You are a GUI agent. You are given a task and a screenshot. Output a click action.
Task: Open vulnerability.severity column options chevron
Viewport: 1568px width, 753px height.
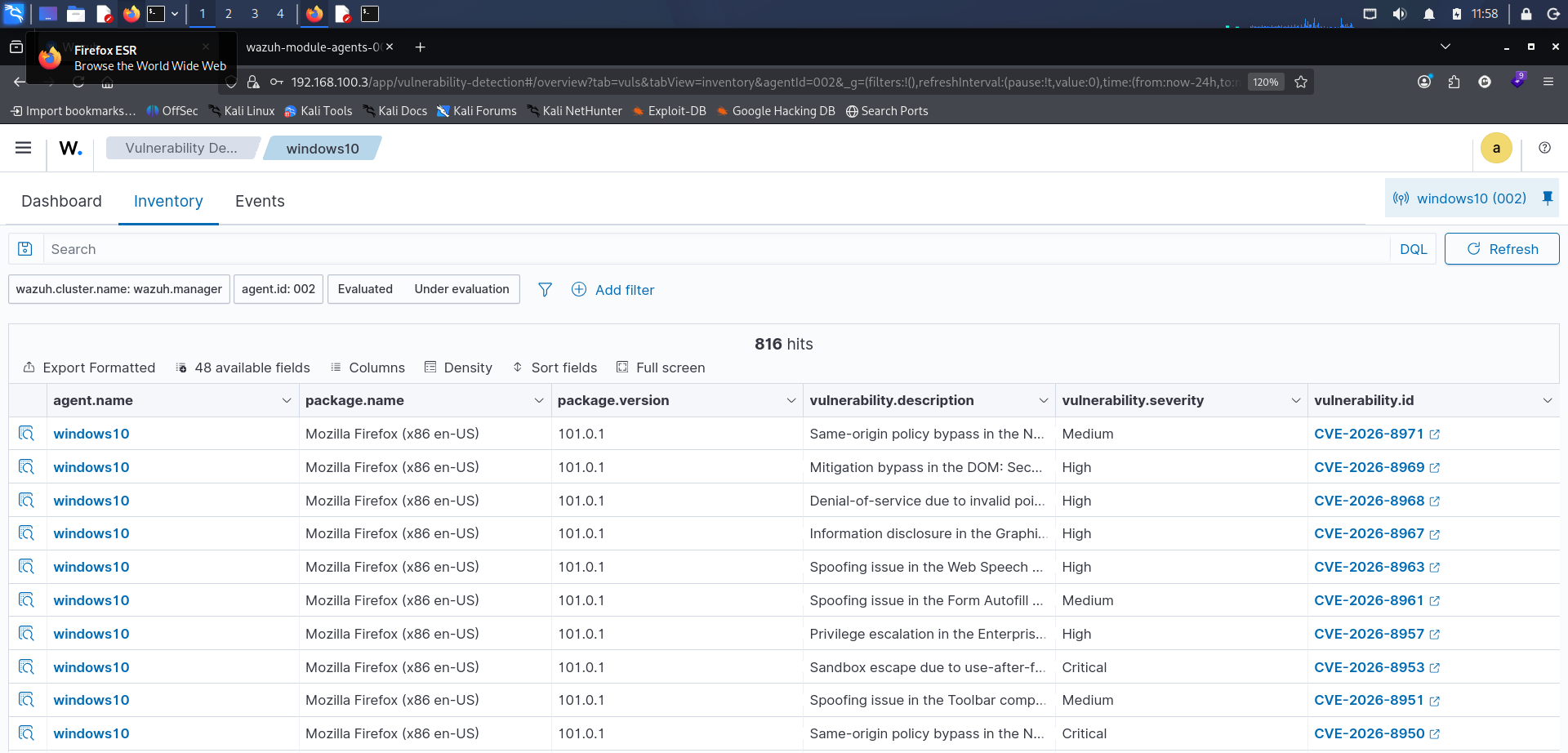click(x=1295, y=400)
